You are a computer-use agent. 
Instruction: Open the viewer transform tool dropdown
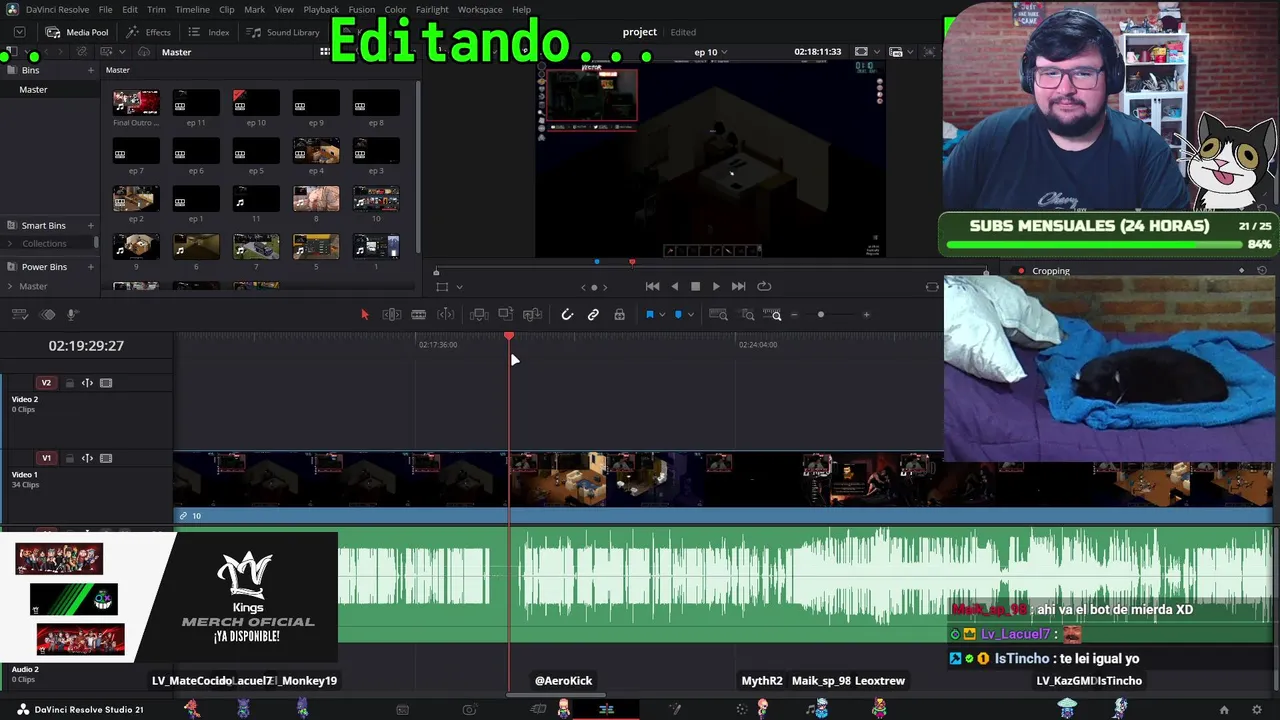tap(459, 287)
